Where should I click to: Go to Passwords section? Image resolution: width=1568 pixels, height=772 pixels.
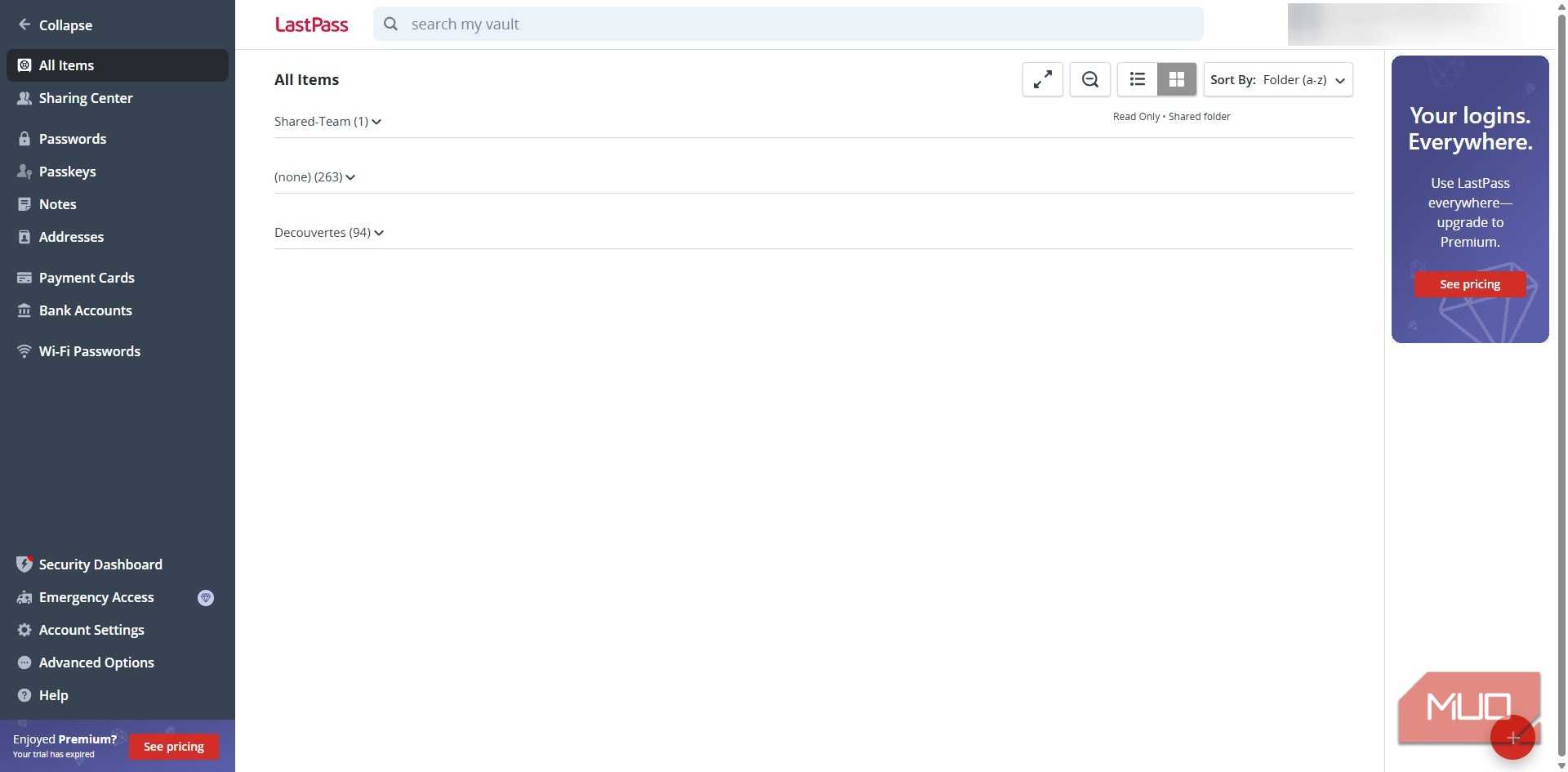tap(118, 139)
